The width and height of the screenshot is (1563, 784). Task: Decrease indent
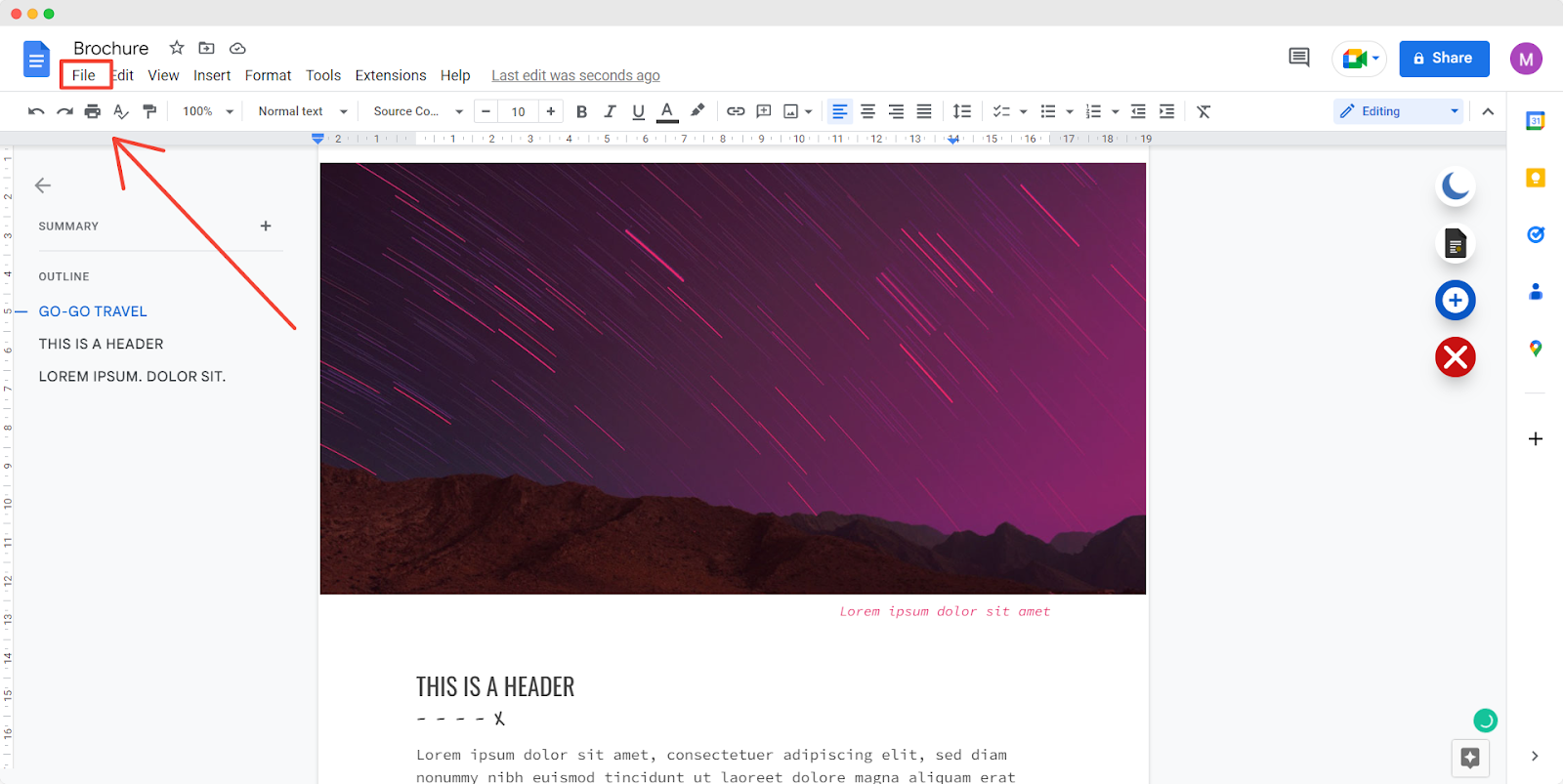click(x=1138, y=111)
